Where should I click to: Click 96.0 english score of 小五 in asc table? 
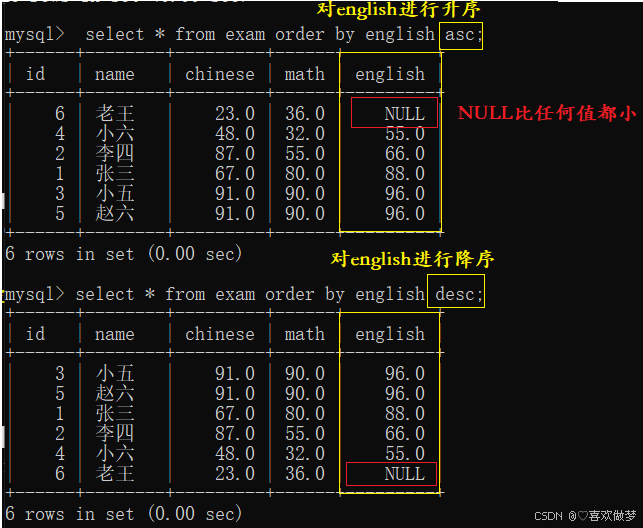pos(405,193)
